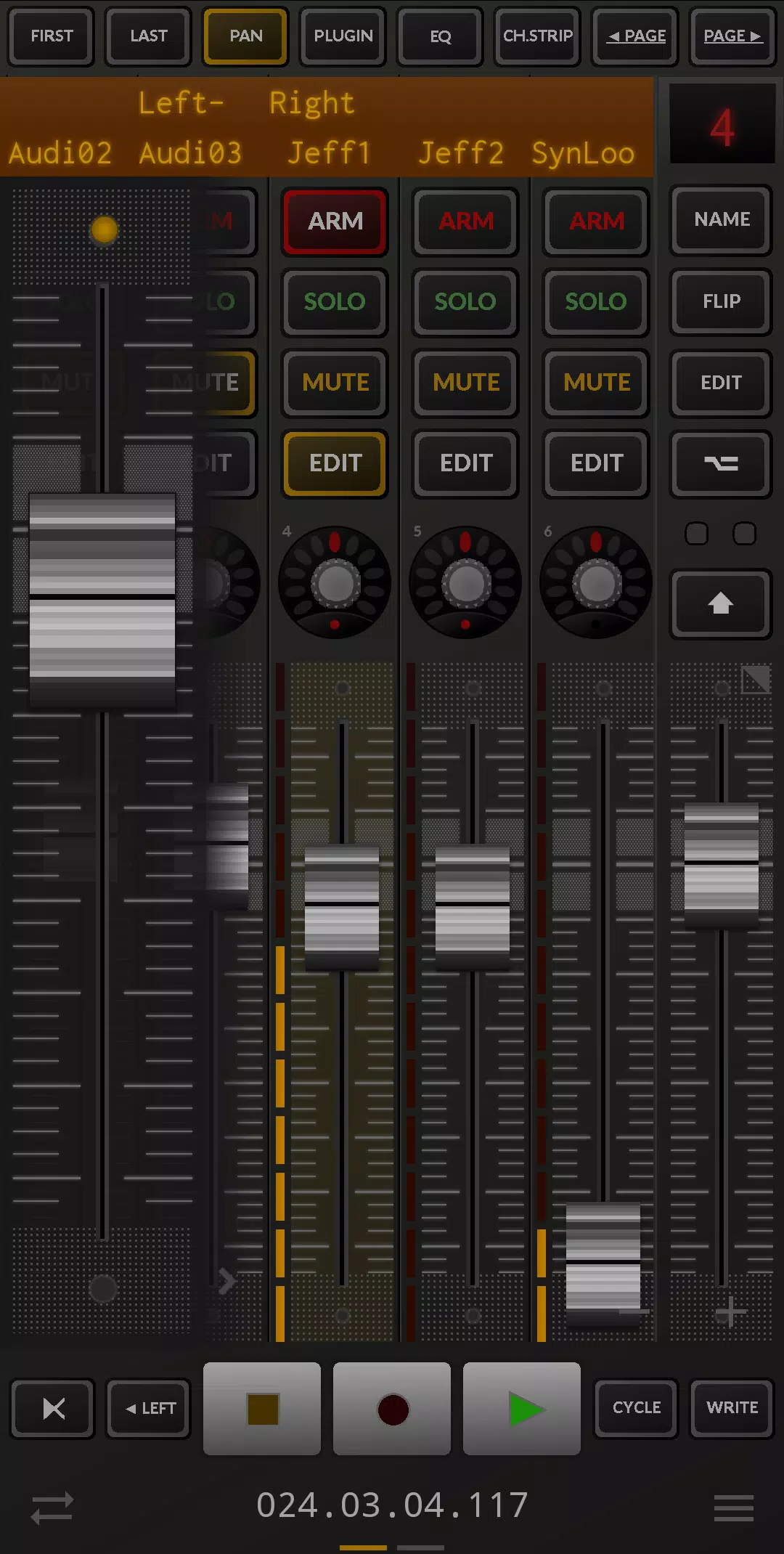Switch to EQ assignment mode

pyautogui.click(x=441, y=36)
